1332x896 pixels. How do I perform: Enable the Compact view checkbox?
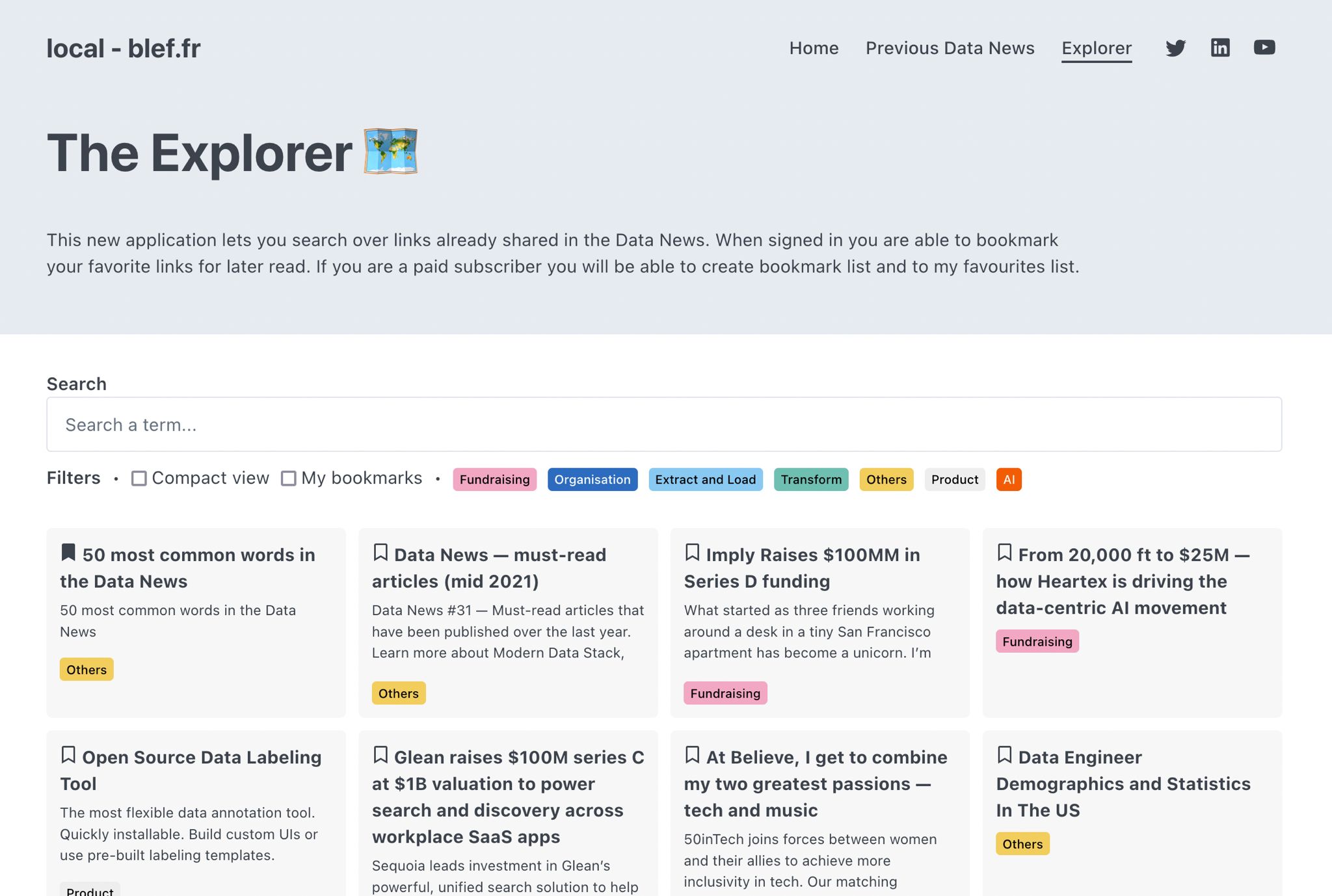pyautogui.click(x=139, y=479)
